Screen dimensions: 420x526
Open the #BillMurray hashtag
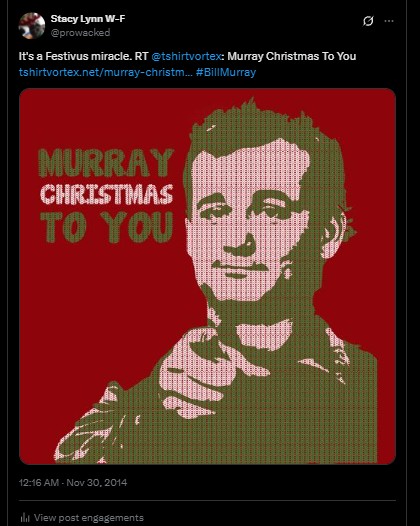(x=226, y=72)
